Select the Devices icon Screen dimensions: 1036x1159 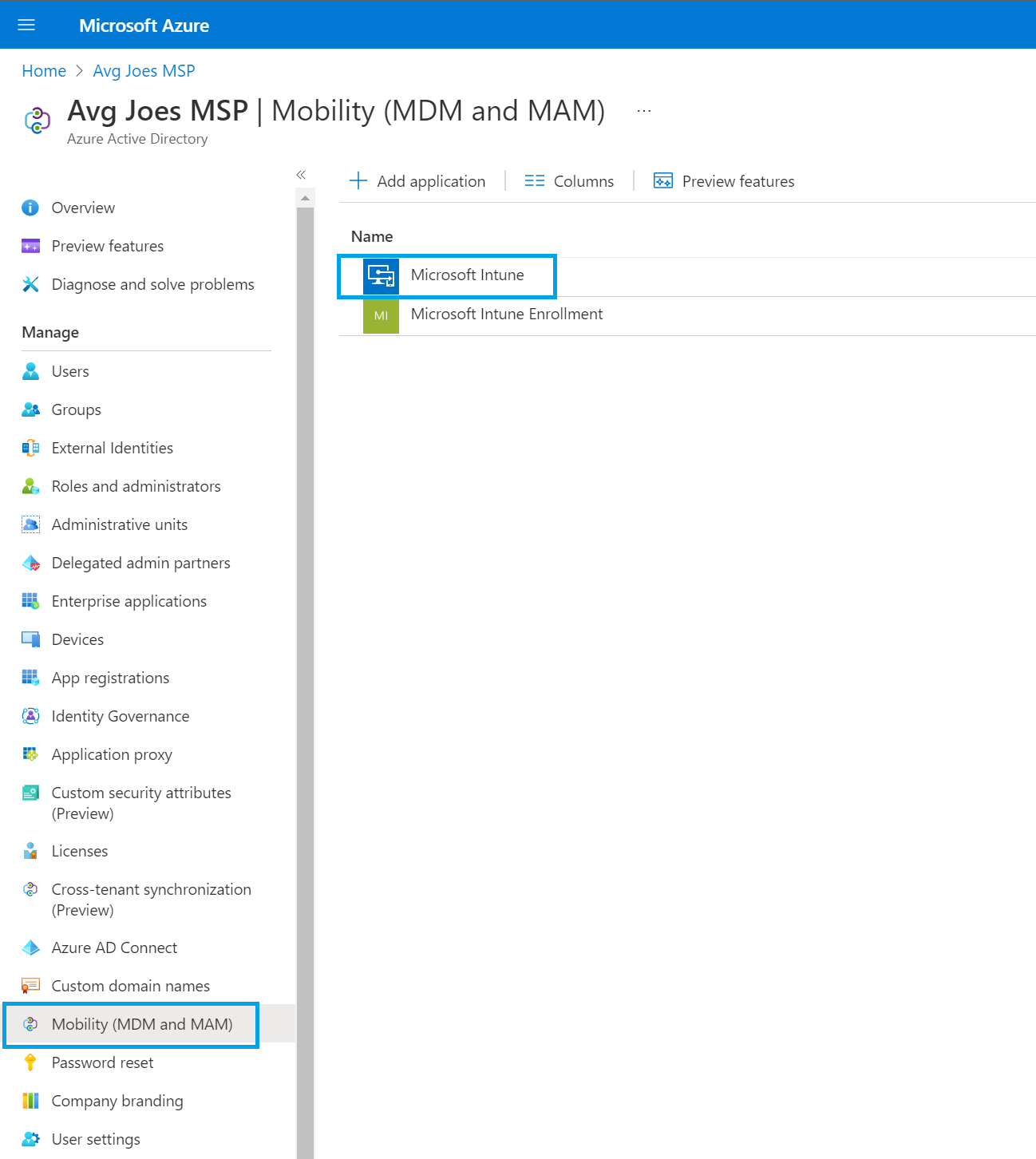point(30,639)
